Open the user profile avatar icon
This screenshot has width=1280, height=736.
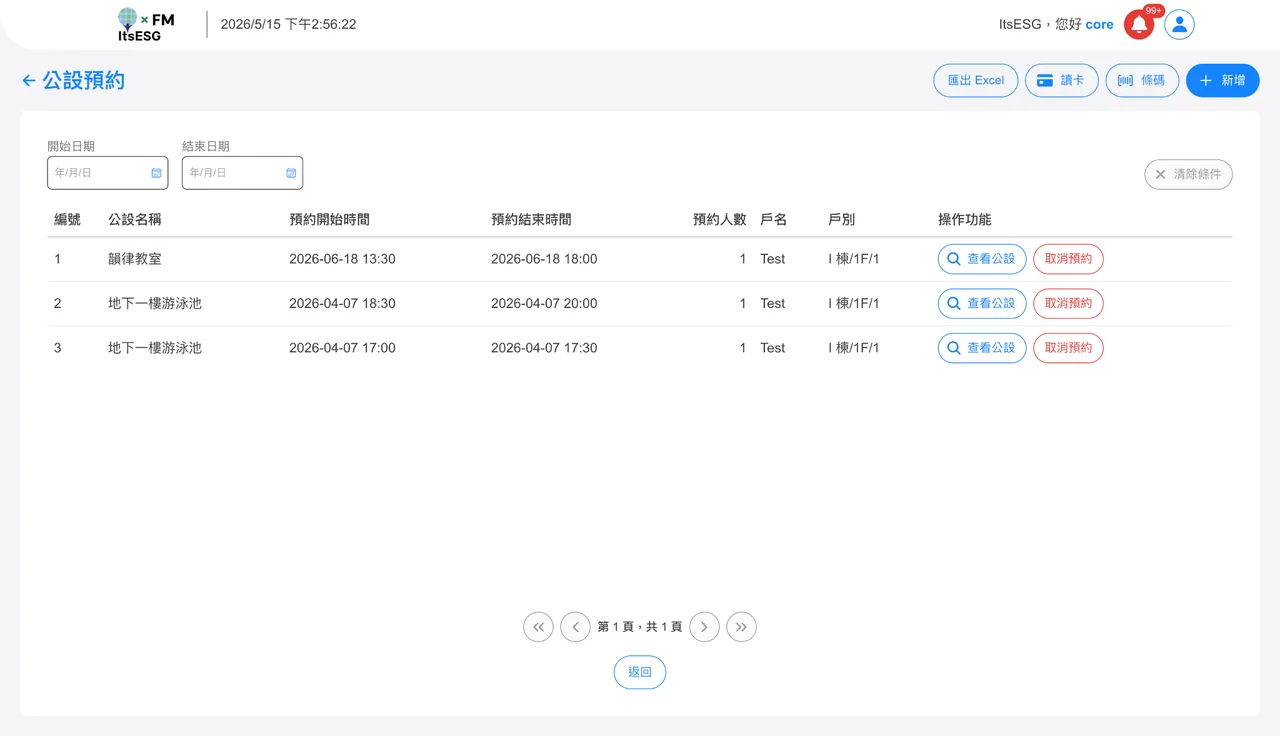[1180, 25]
